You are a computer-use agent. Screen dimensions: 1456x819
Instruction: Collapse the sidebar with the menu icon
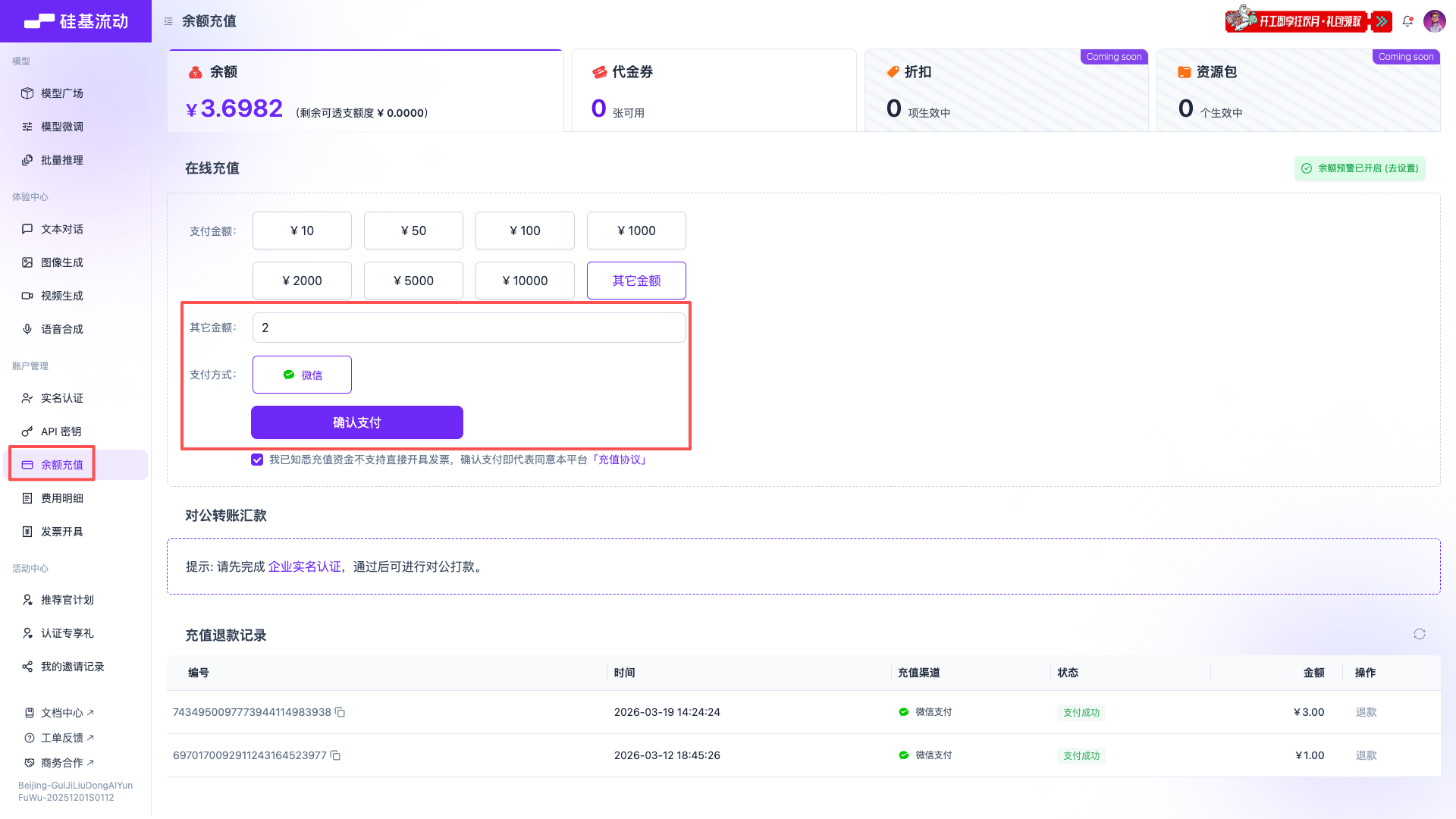click(x=168, y=21)
